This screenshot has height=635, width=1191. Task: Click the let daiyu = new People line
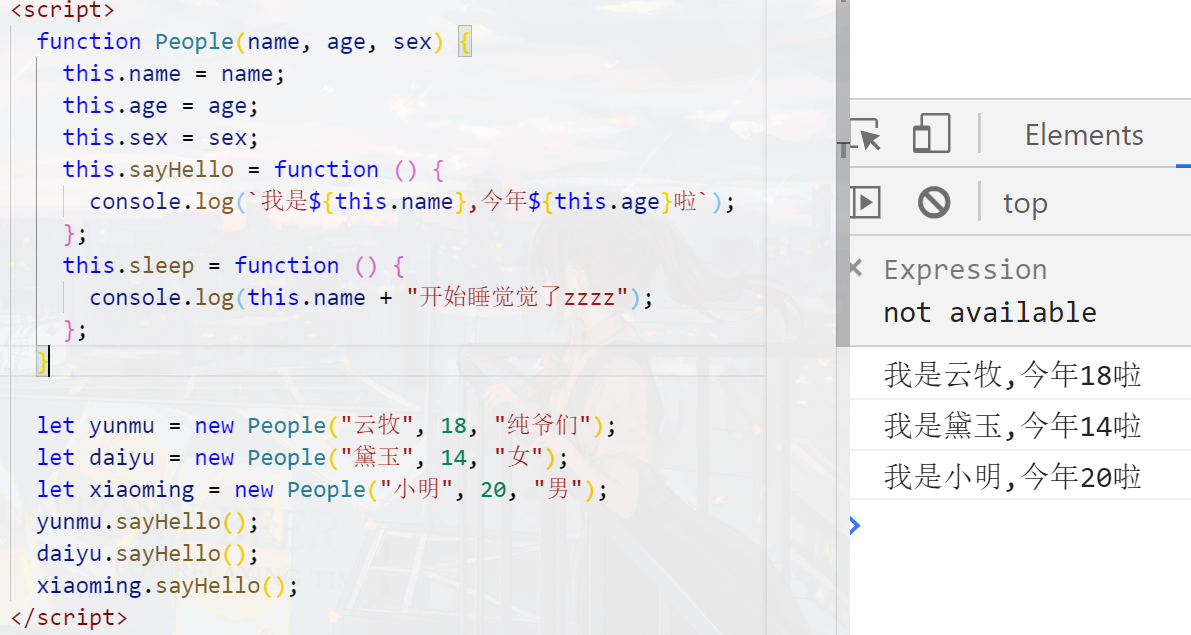point(302,457)
